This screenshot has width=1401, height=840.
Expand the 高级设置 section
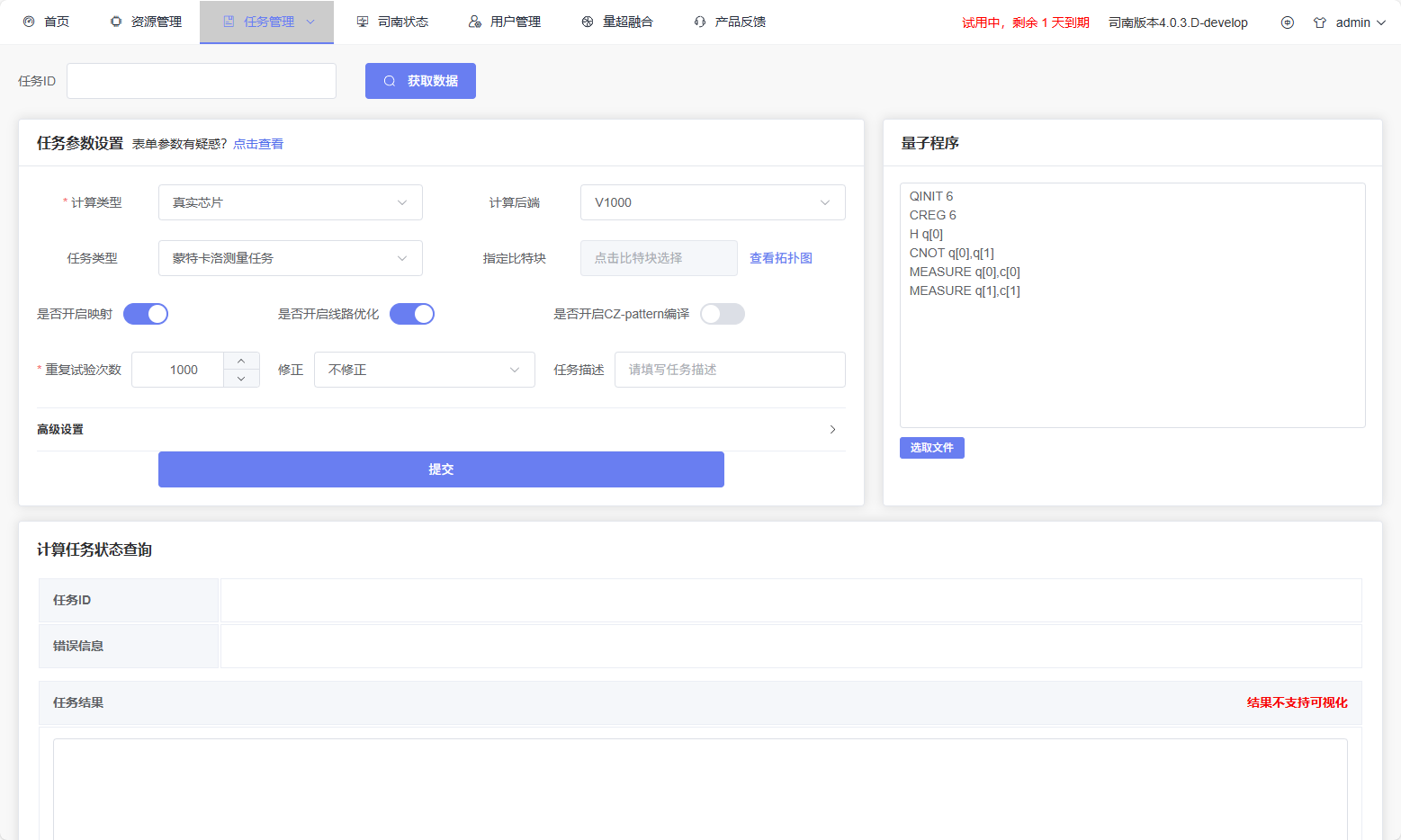click(x=441, y=430)
